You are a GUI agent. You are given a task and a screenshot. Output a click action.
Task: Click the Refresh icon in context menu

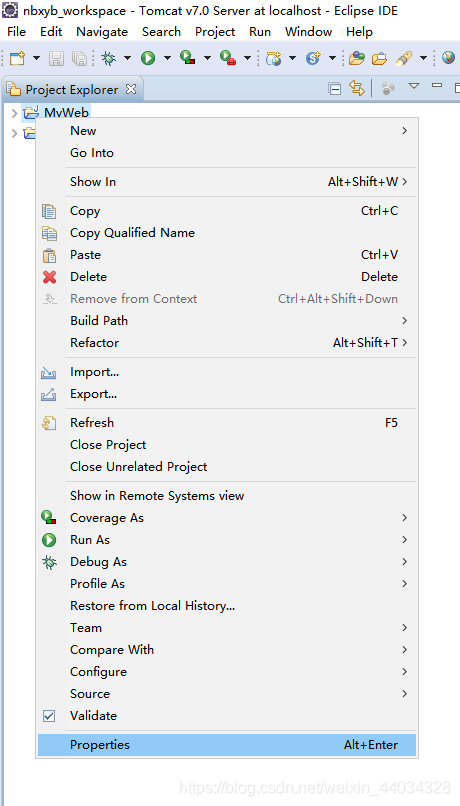(x=49, y=423)
